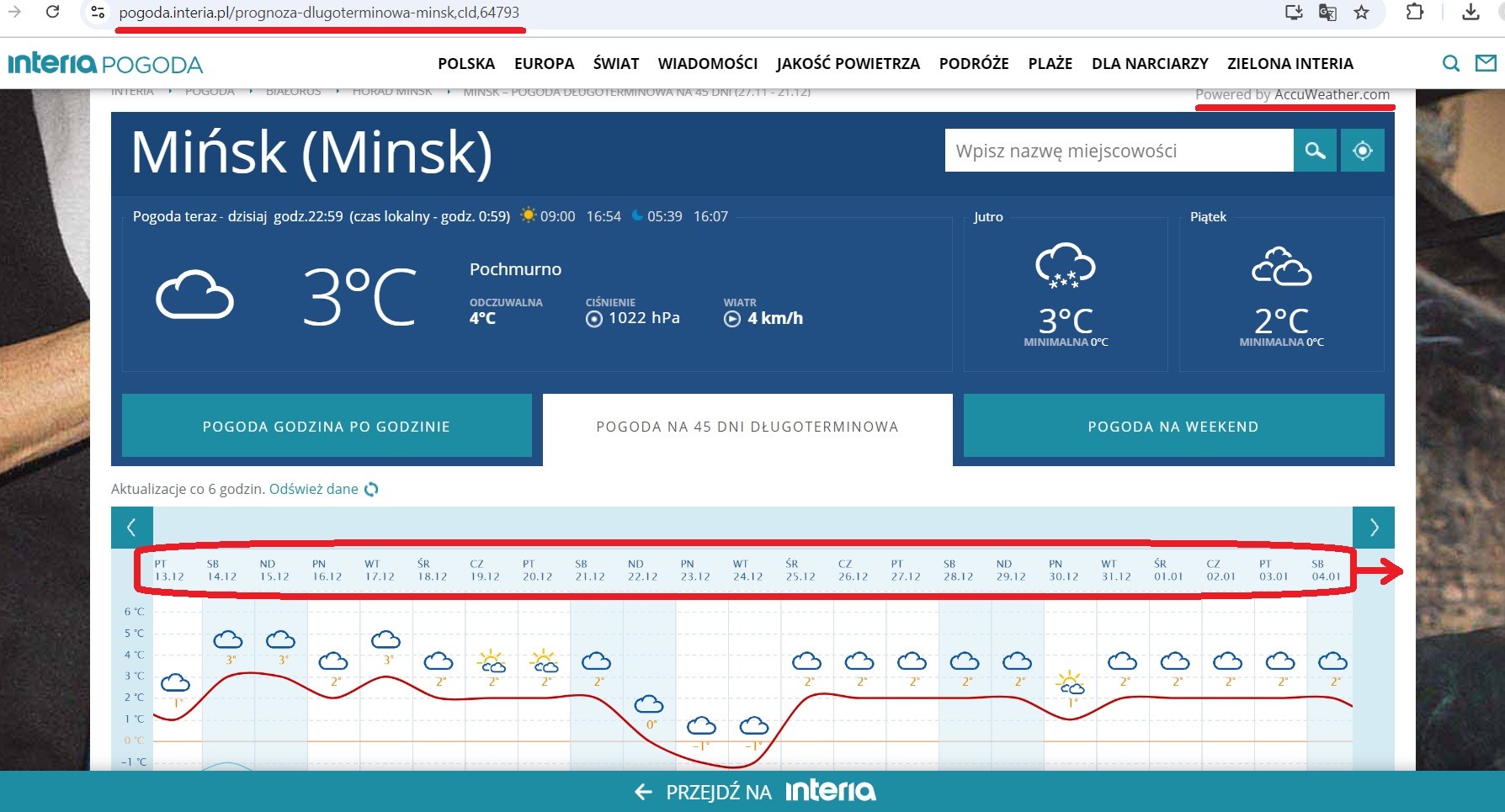Reload the page in browser
1505x812 pixels.
click(52, 13)
